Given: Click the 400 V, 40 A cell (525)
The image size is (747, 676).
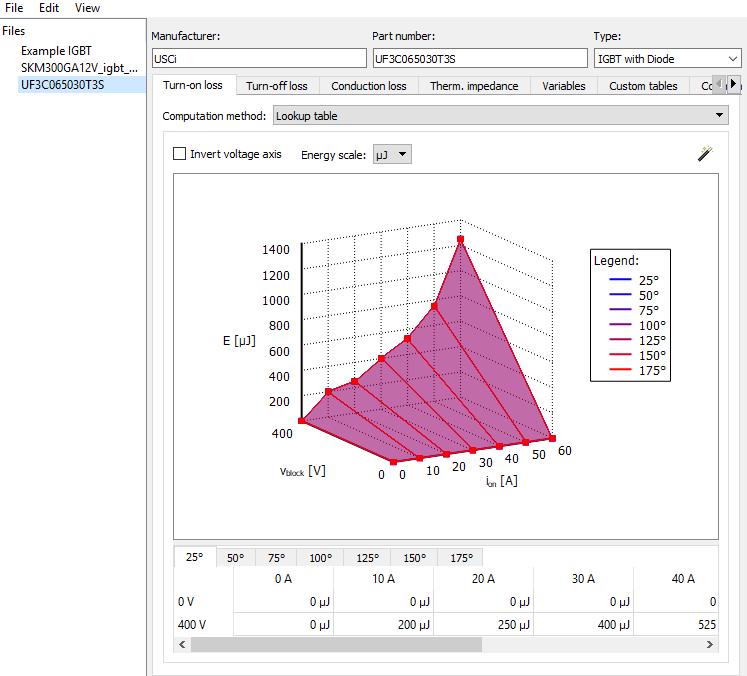Looking at the screenshot, I should point(676,625).
